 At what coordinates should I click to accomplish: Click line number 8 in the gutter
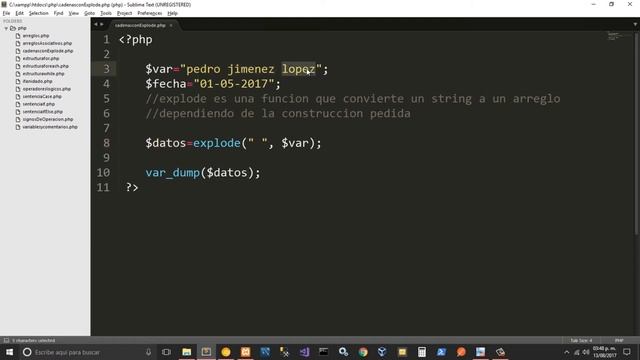[x=107, y=143]
